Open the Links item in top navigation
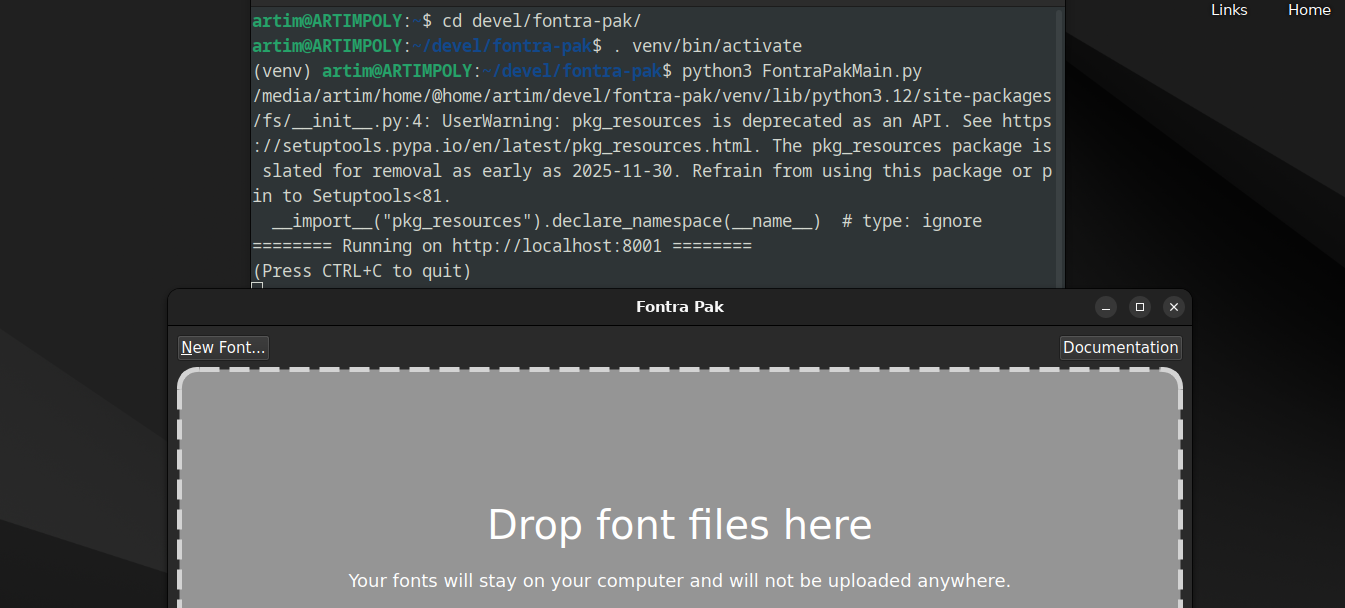Image resolution: width=1345 pixels, height=608 pixels. pyautogui.click(x=1229, y=10)
